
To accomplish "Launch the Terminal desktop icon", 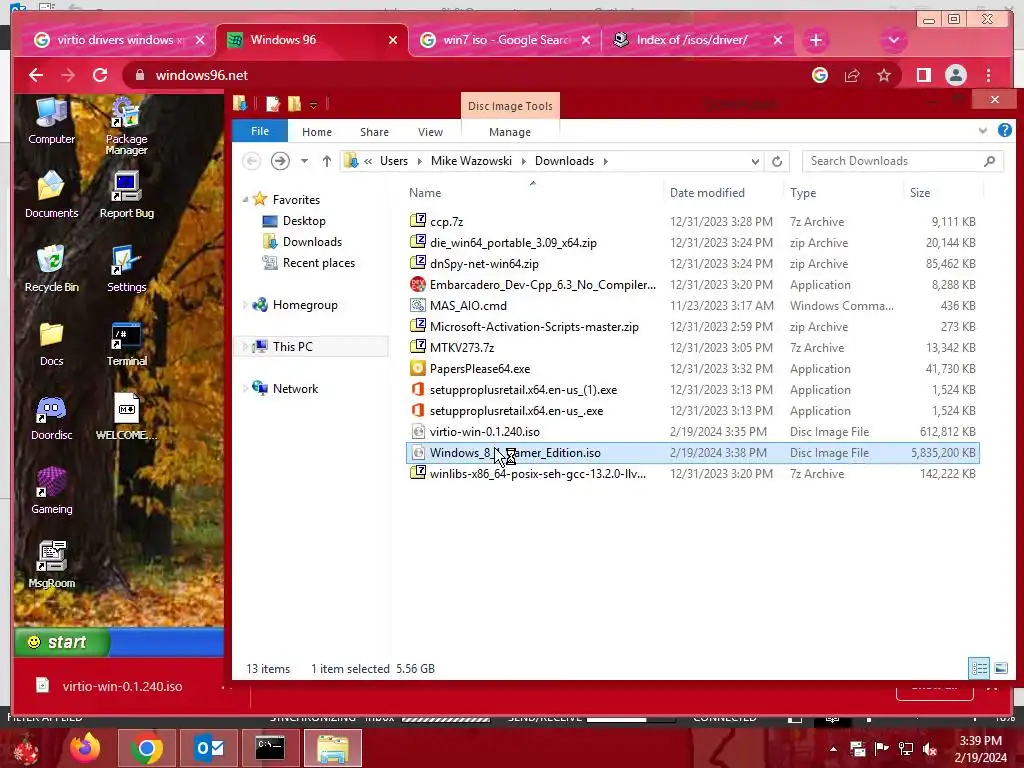I will (126, 343).
